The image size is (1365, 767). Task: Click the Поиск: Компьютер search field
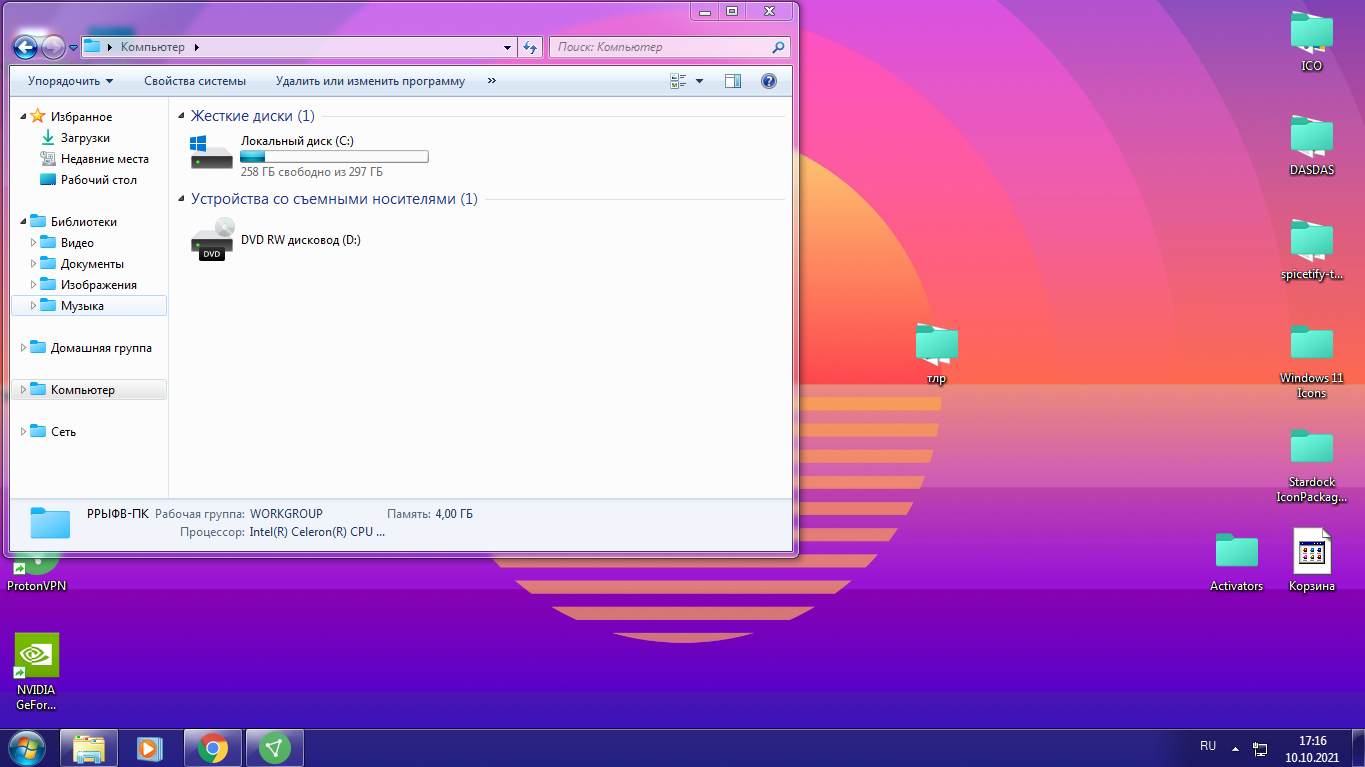pyautogui.click(x=669, y=47)
